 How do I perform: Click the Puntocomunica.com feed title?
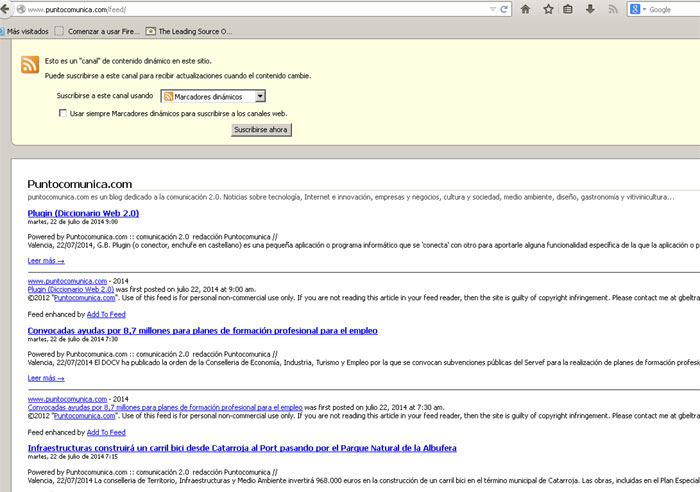coord(80,184)
